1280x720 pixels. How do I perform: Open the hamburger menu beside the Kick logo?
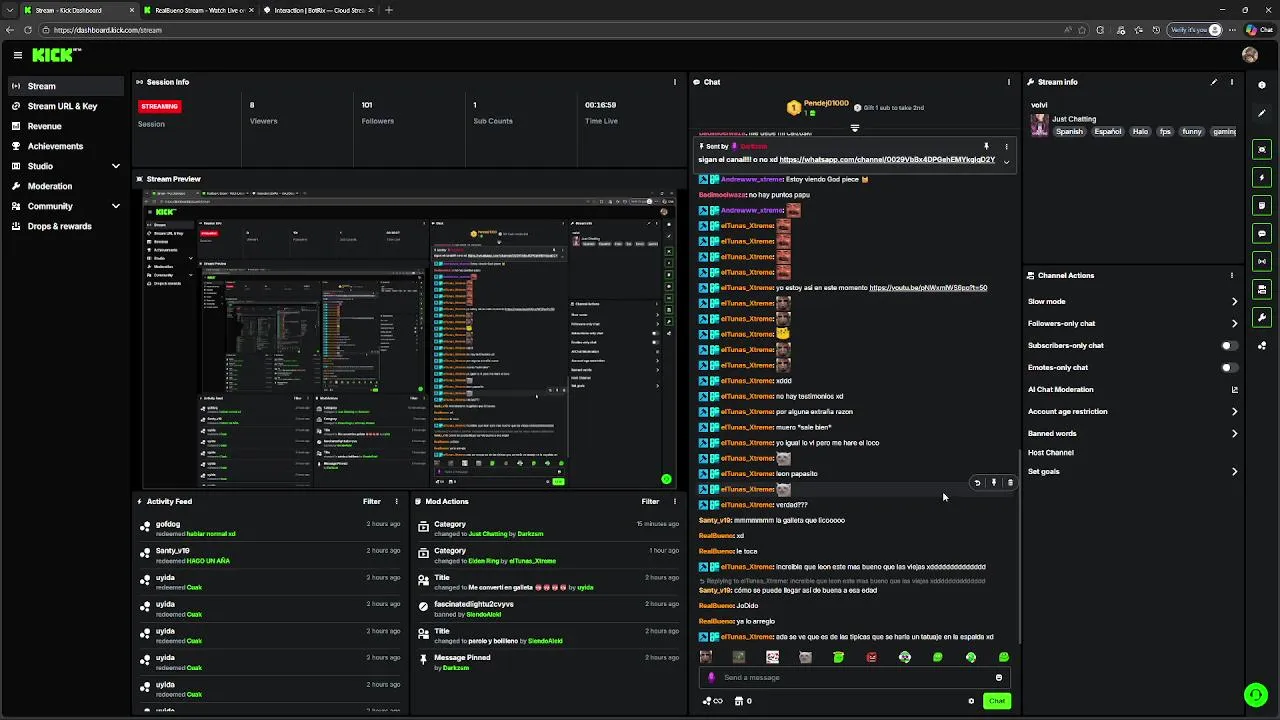(17, 56)
